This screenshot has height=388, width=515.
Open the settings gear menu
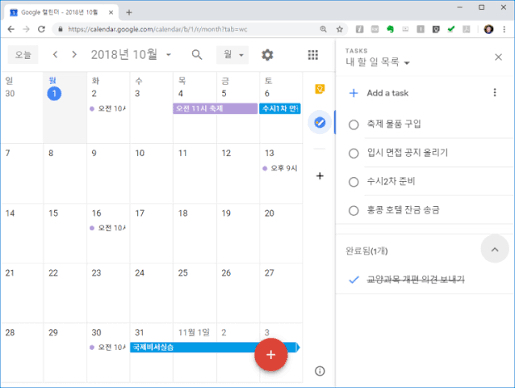click(x=267, y=55)
